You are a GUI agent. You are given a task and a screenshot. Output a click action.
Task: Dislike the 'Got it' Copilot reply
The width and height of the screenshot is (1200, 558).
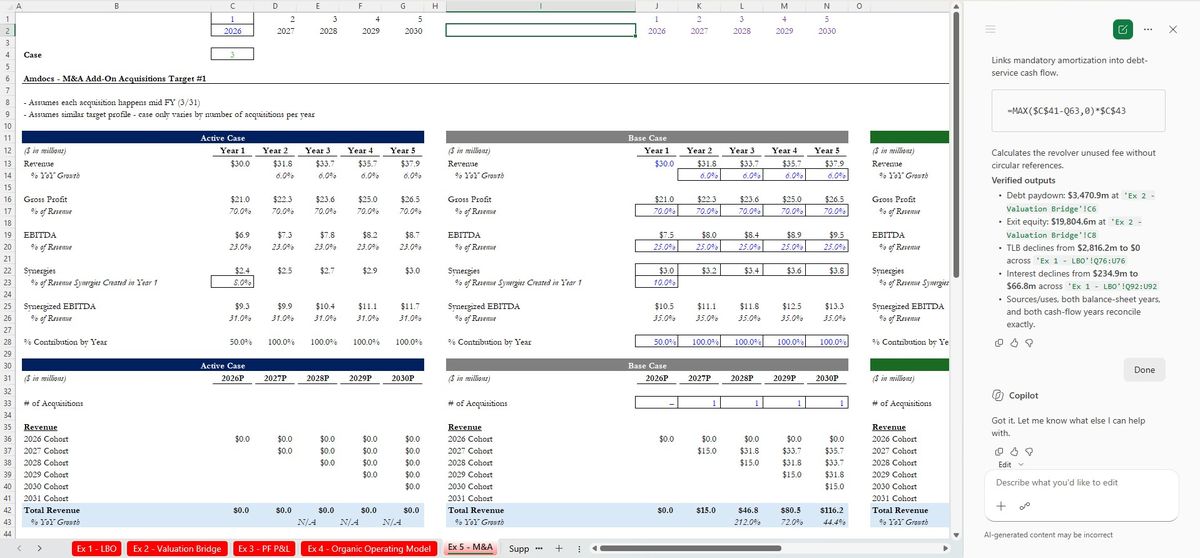point(1029,451)
